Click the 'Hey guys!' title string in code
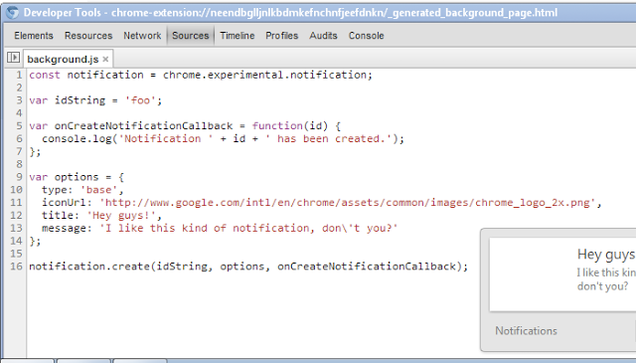 click(x=121, y=215)
